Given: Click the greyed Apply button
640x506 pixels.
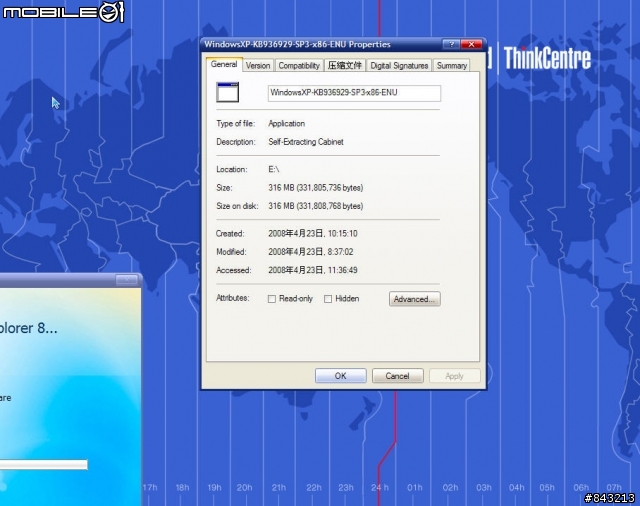Looking at the screenshot, I should click(x=454, y=376).
